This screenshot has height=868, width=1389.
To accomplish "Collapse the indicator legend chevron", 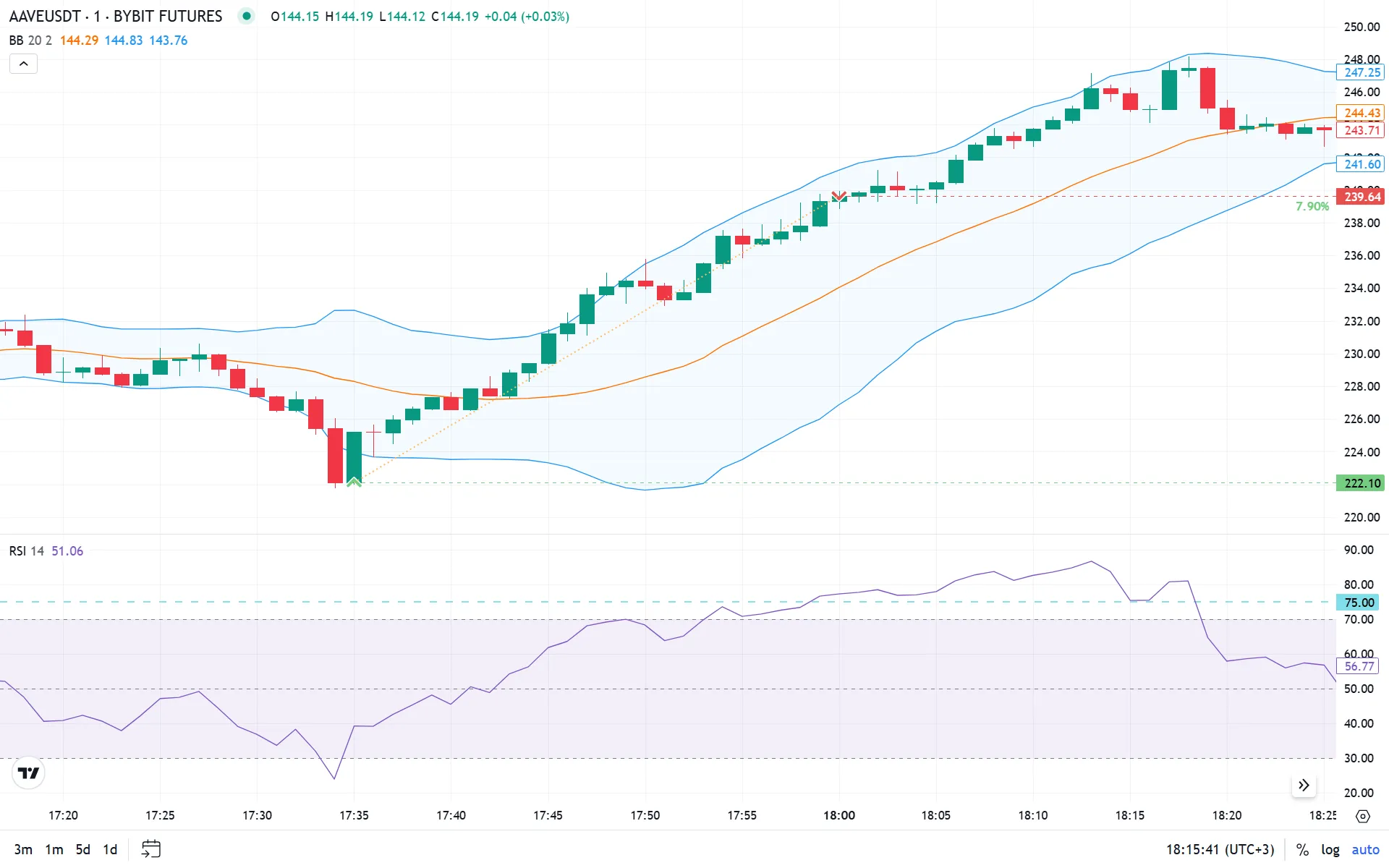I will pyautogui.click(x=23, y=64).
